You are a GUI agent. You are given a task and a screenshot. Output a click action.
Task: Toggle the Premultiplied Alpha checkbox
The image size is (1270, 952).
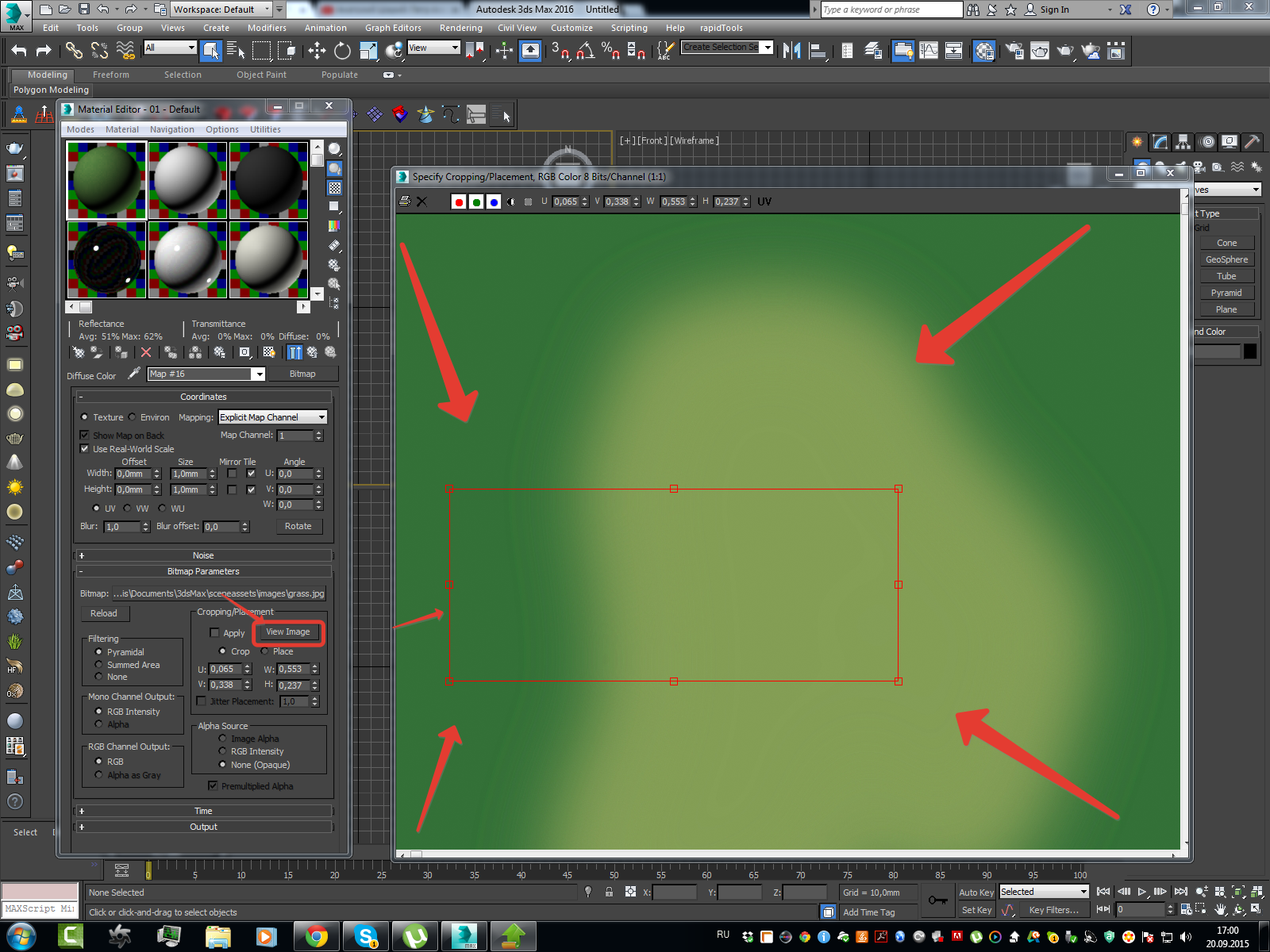pos(213,786)
